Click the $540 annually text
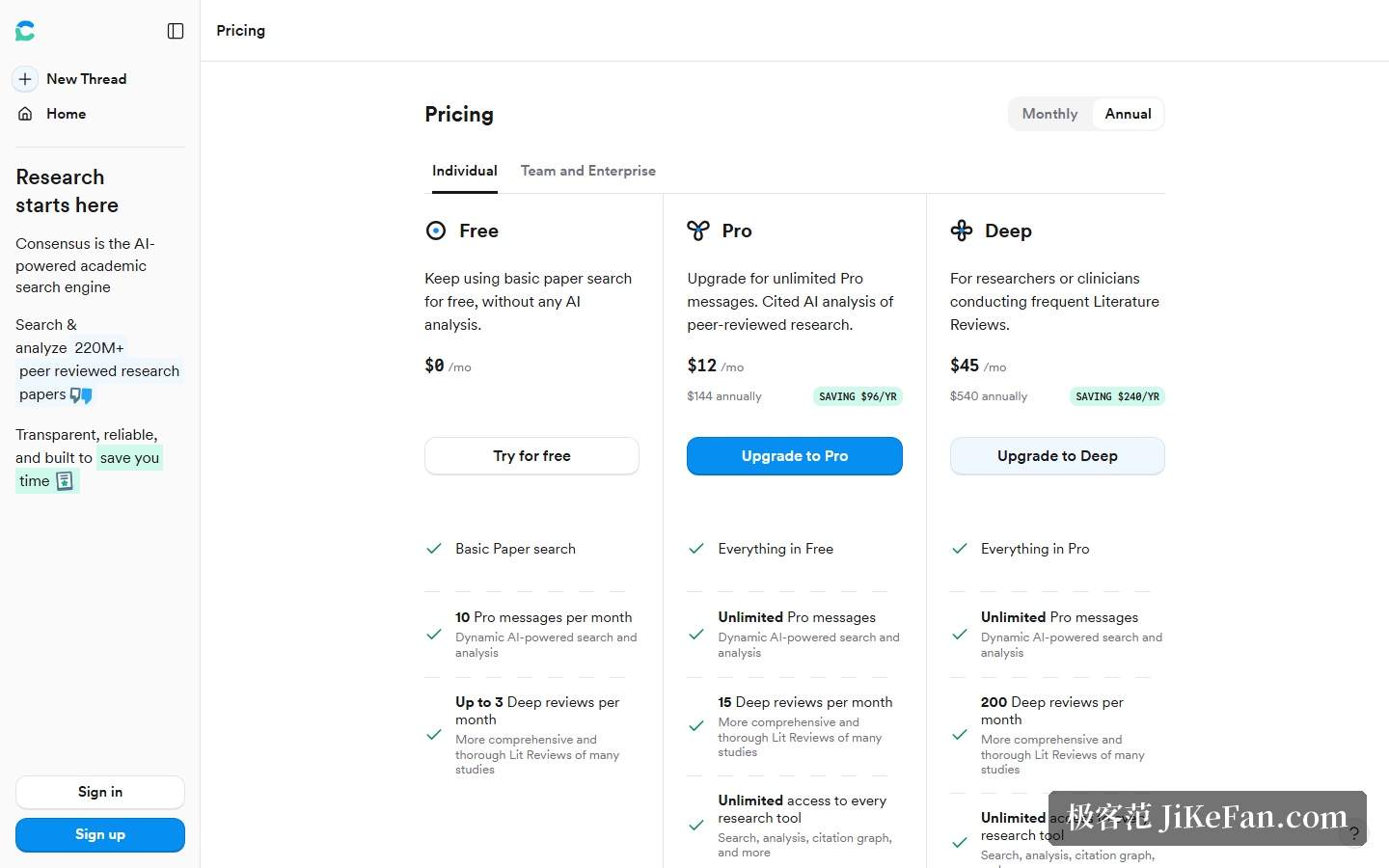 click(x=989, y=396)
